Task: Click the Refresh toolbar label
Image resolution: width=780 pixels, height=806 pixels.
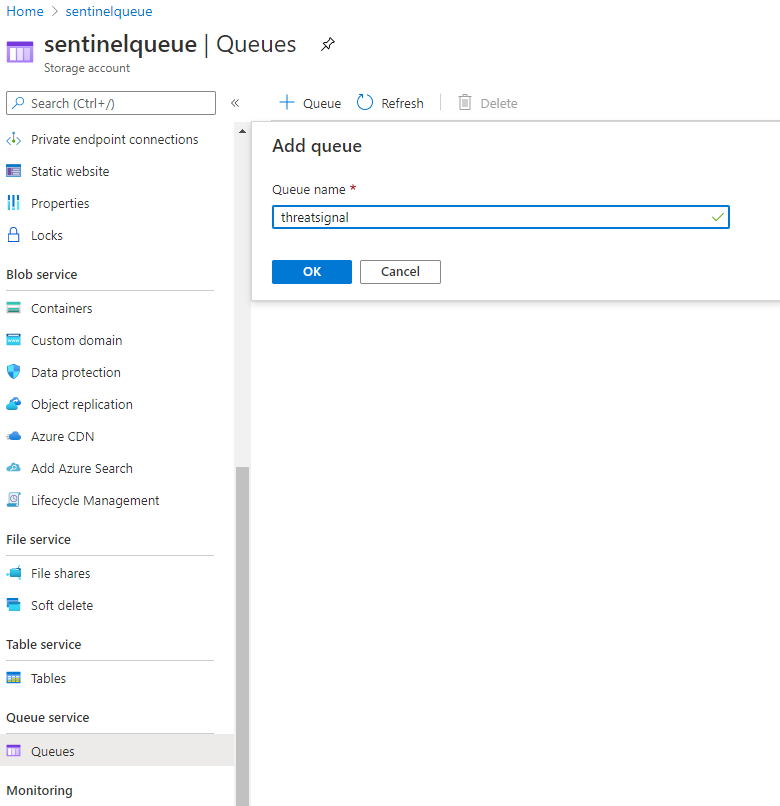Action: point(402,103)
